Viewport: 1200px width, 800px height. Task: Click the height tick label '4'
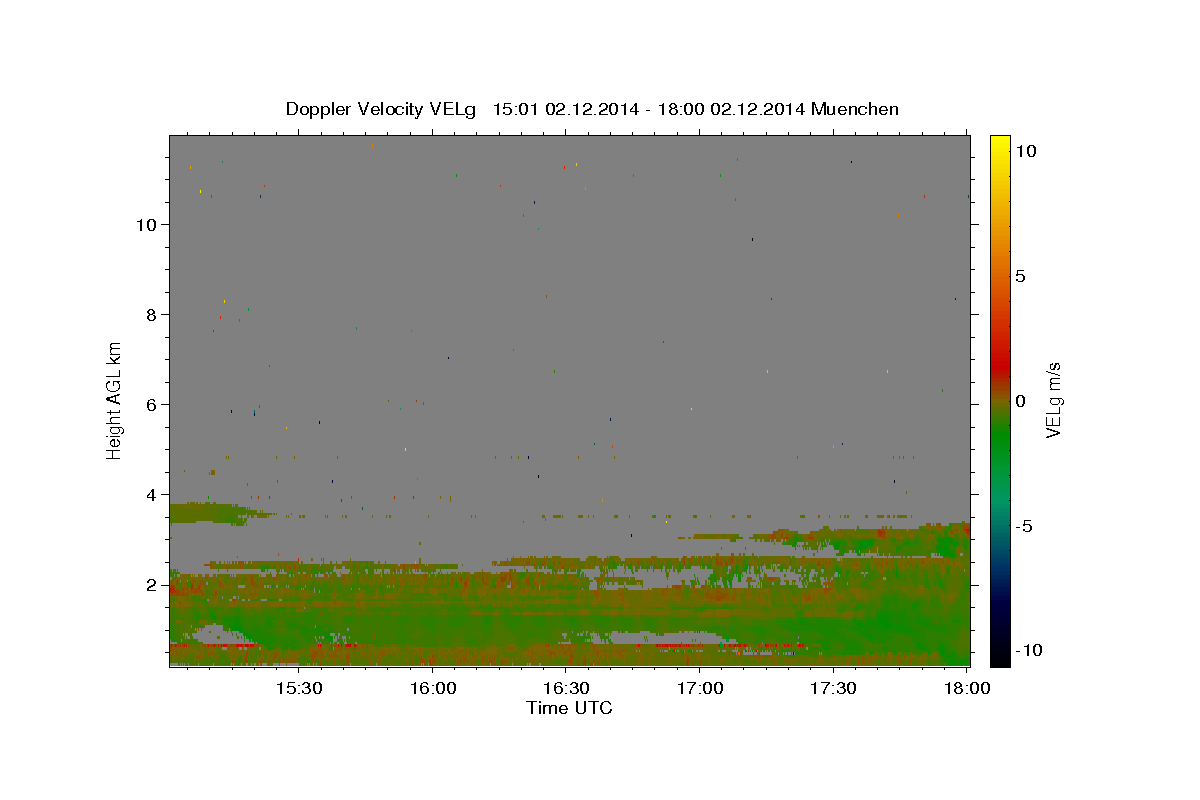152,495
